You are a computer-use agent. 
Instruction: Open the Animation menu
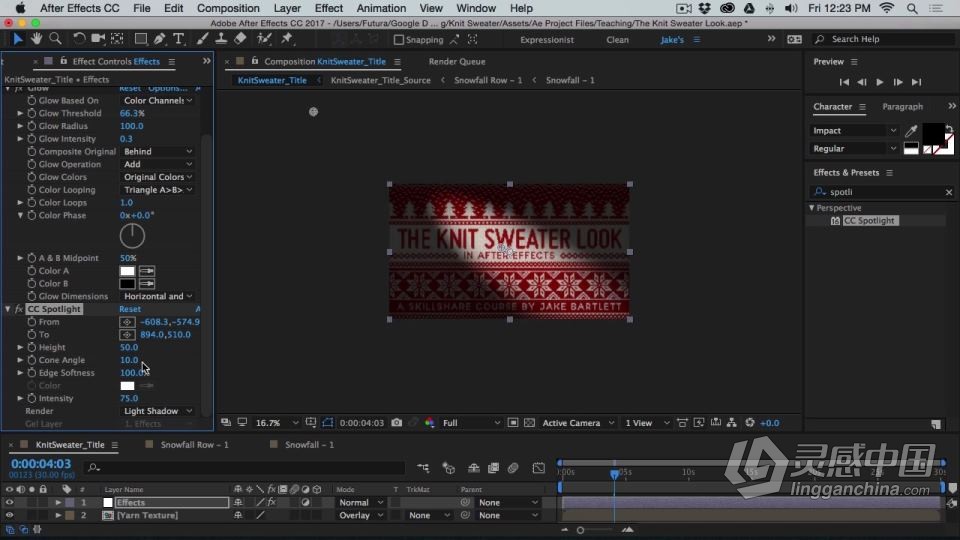point(381,8)
